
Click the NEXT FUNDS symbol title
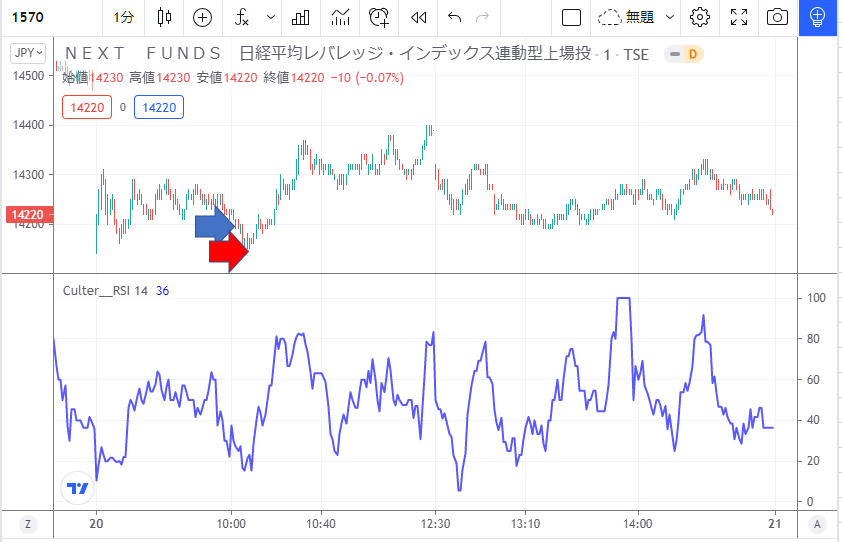point(328,54)
